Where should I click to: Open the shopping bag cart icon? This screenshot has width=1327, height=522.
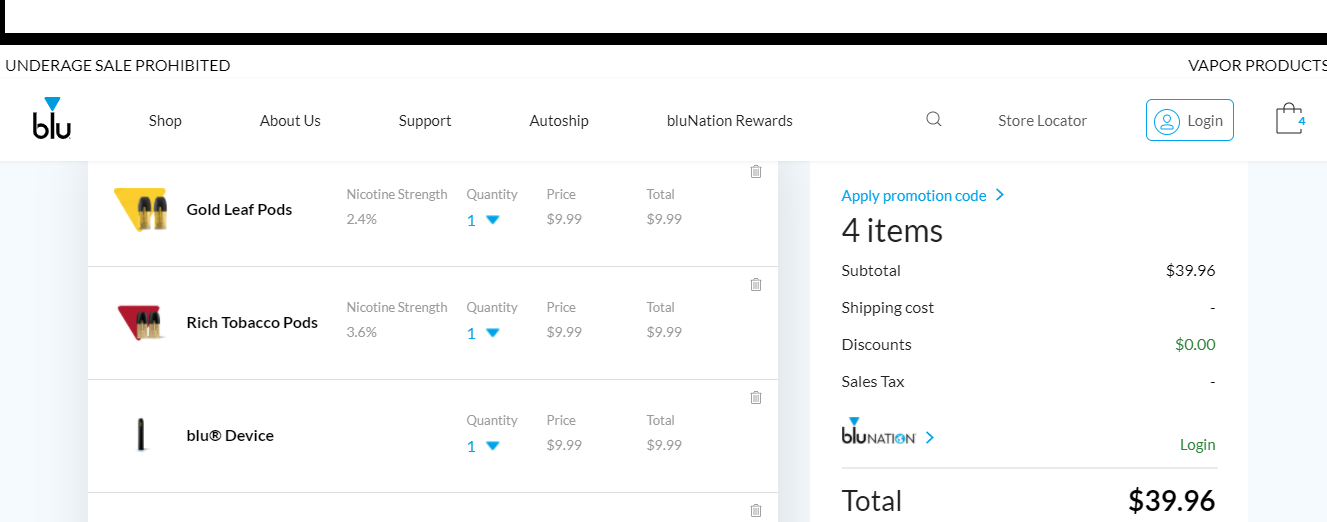(1290, 119)
